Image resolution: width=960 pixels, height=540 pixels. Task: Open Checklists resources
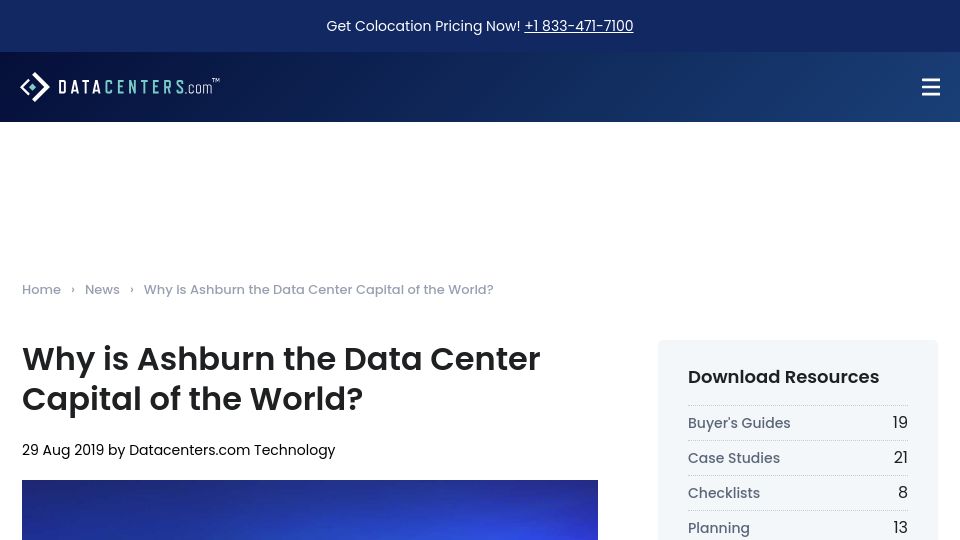pyautogui.click(x=724, y=493)
